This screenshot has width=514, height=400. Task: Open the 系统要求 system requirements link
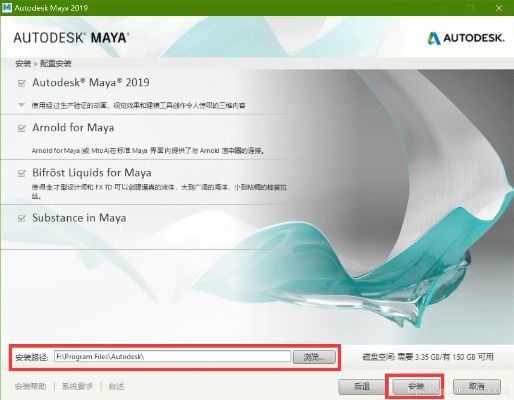click(x=77, y=386)
